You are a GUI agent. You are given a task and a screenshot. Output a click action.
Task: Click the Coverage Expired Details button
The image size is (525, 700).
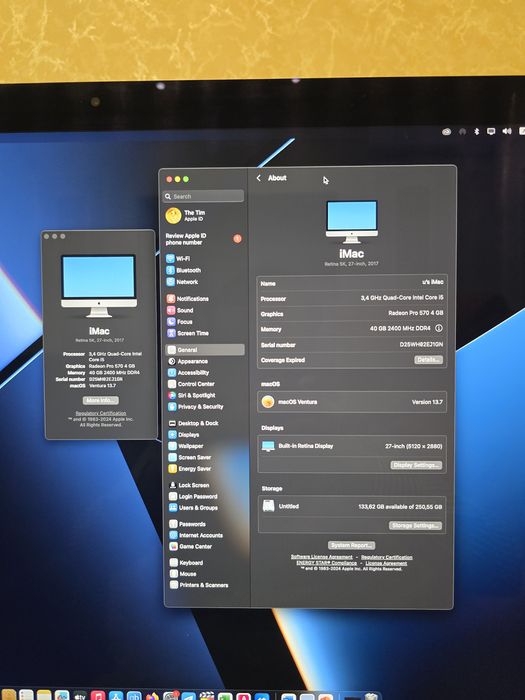429,360
